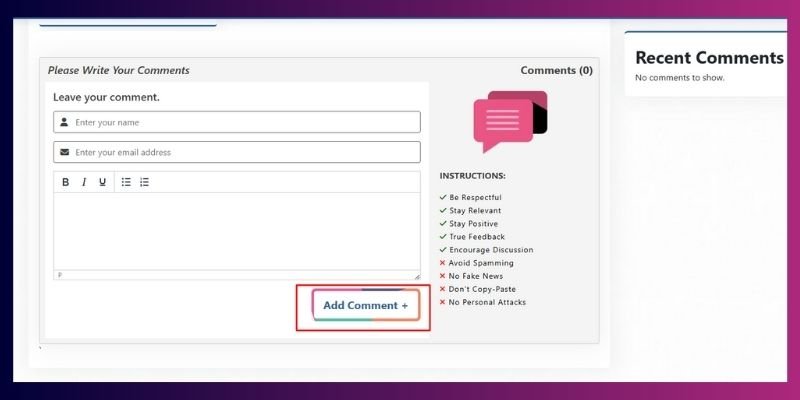
Task: Insert a bulleted list in editor
Action: [126, 182]
